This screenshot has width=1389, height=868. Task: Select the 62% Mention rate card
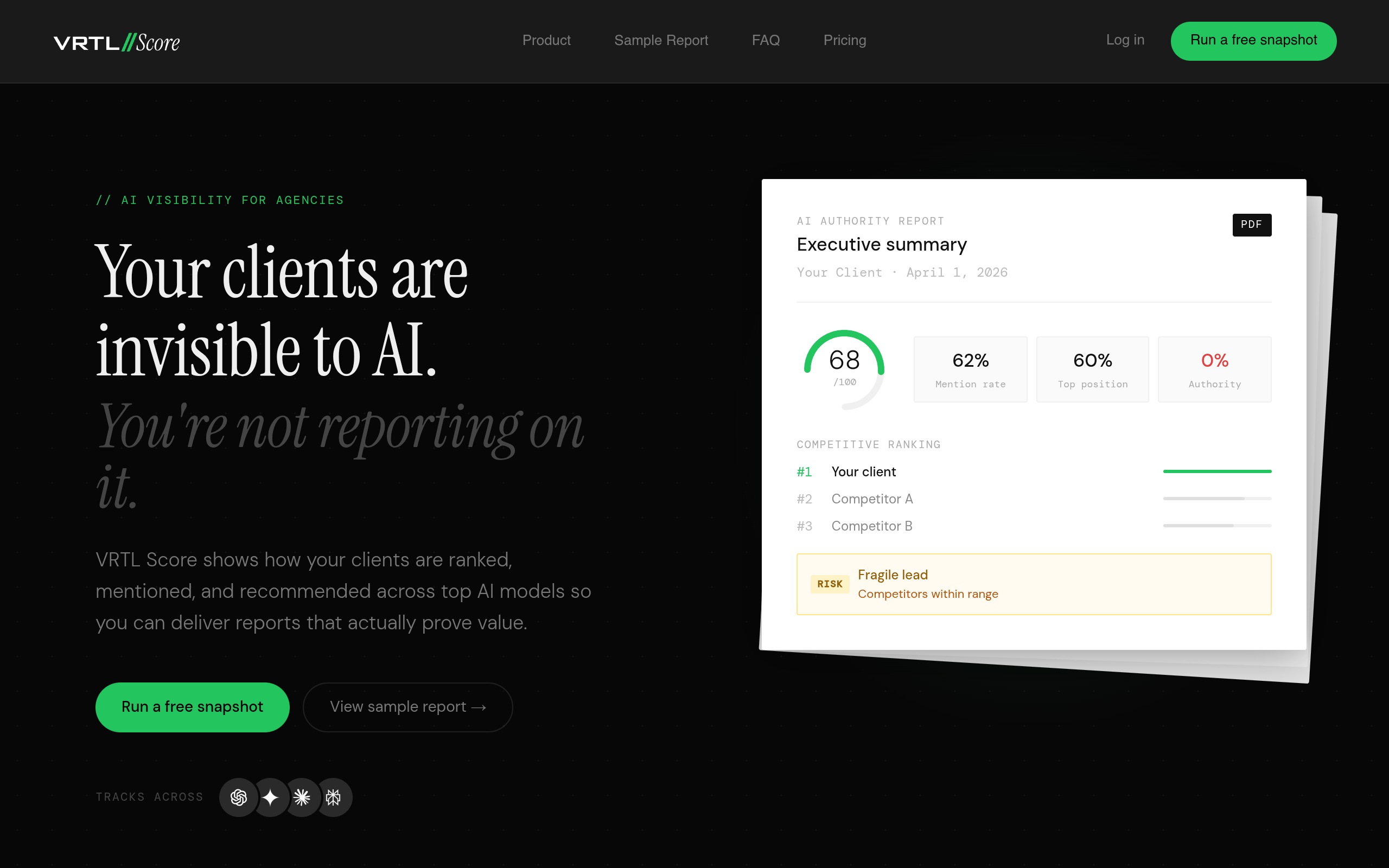coord(970,369)
